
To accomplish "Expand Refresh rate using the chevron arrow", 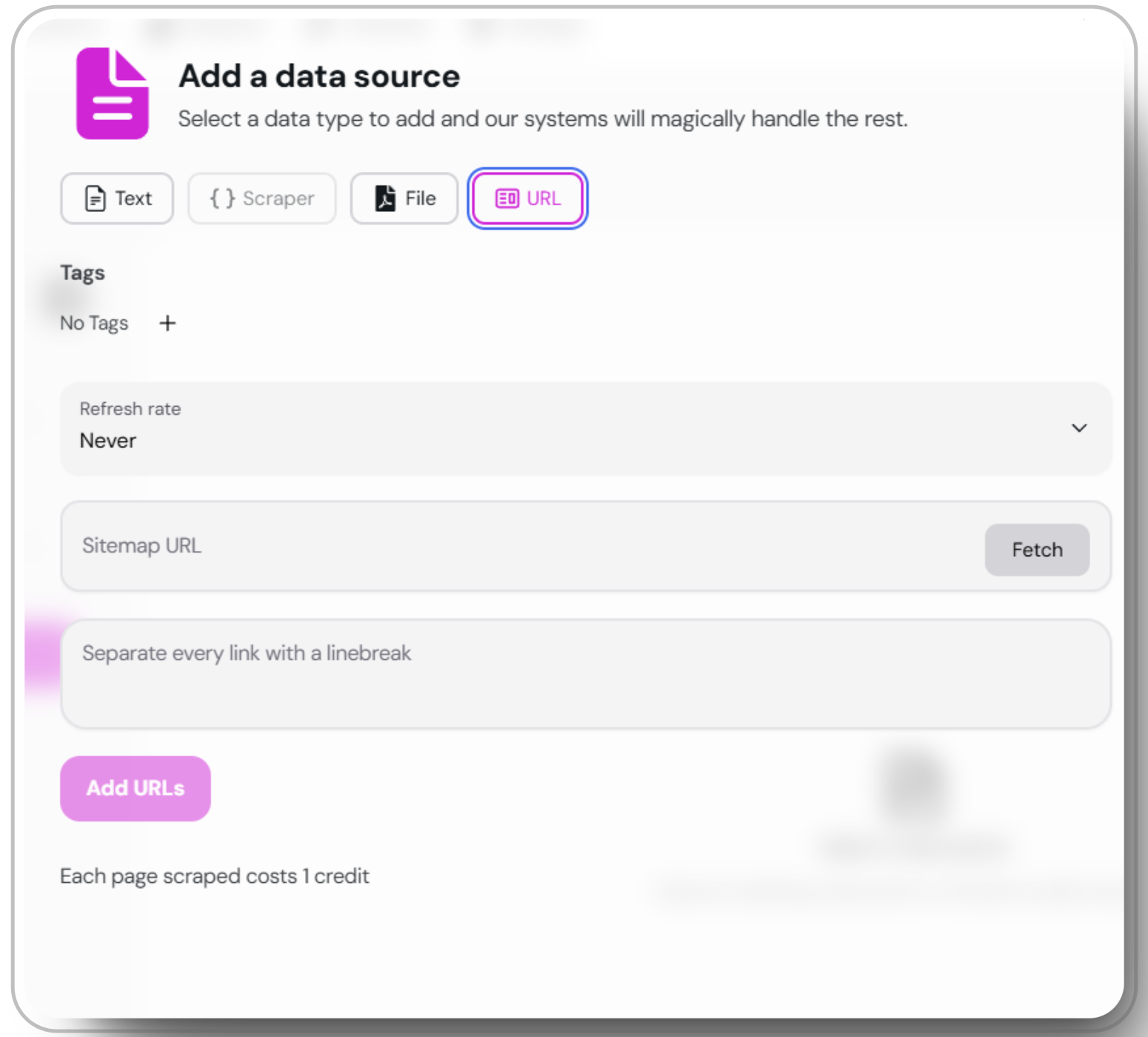I will (1079, 428).
